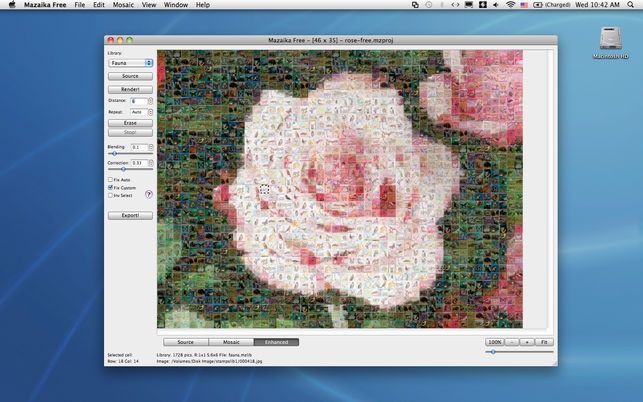The image size is (643, 402).
Task: Enable the Fix Auto checkbox
Action: pos(111,180)
